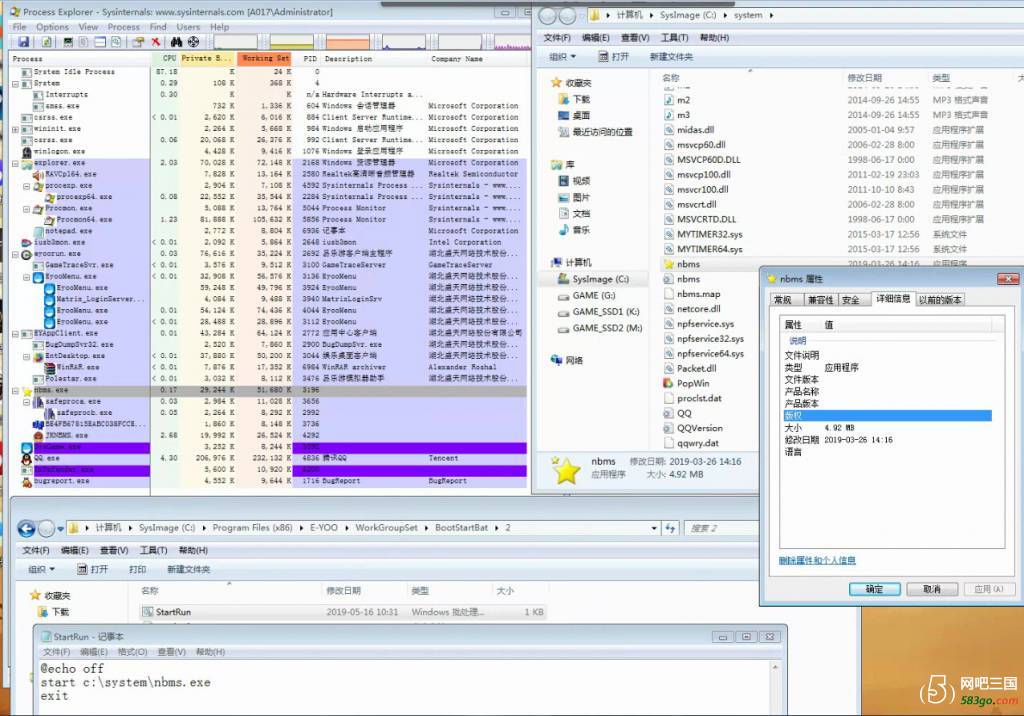
Task: Open the Options menu in Process Explorer
Action: (x=52, y=27)
